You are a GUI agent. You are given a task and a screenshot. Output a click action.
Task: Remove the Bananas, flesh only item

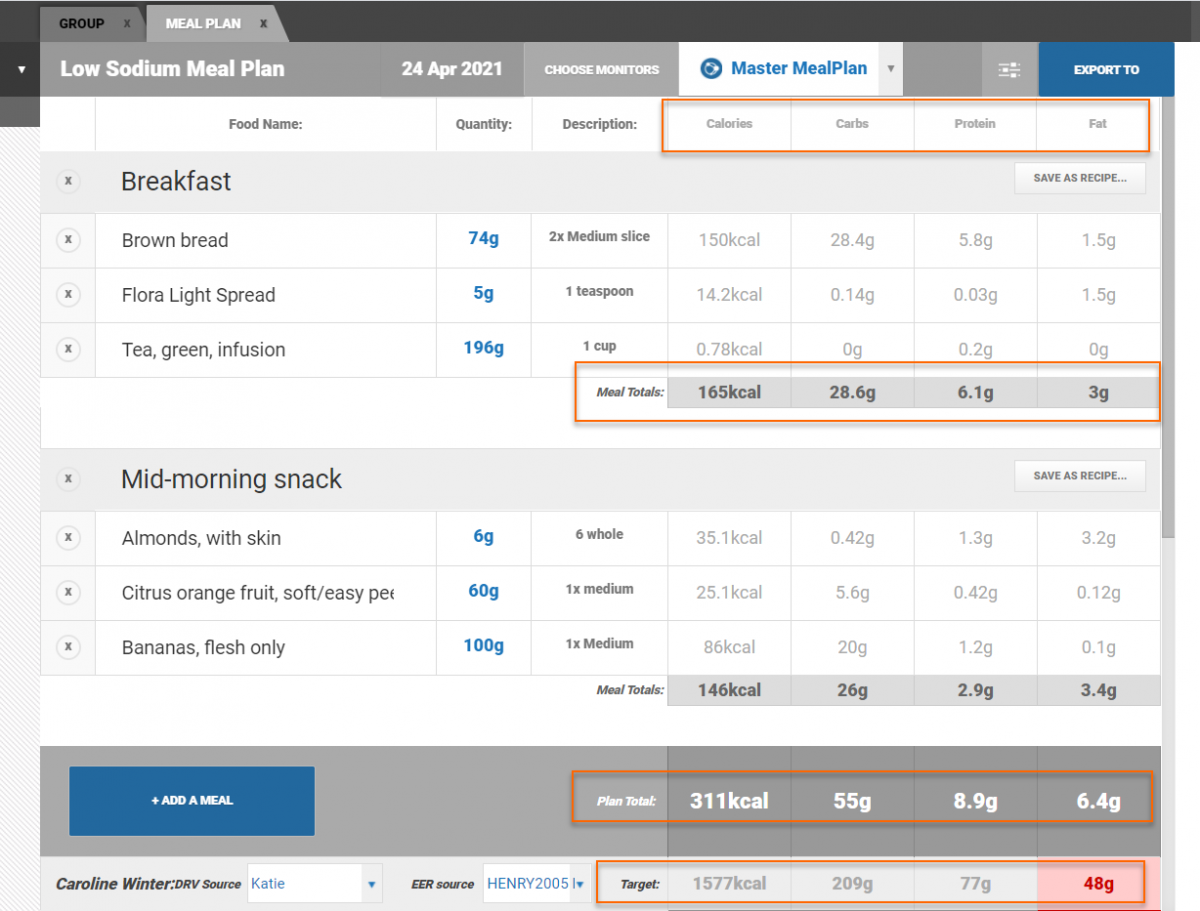68,647
